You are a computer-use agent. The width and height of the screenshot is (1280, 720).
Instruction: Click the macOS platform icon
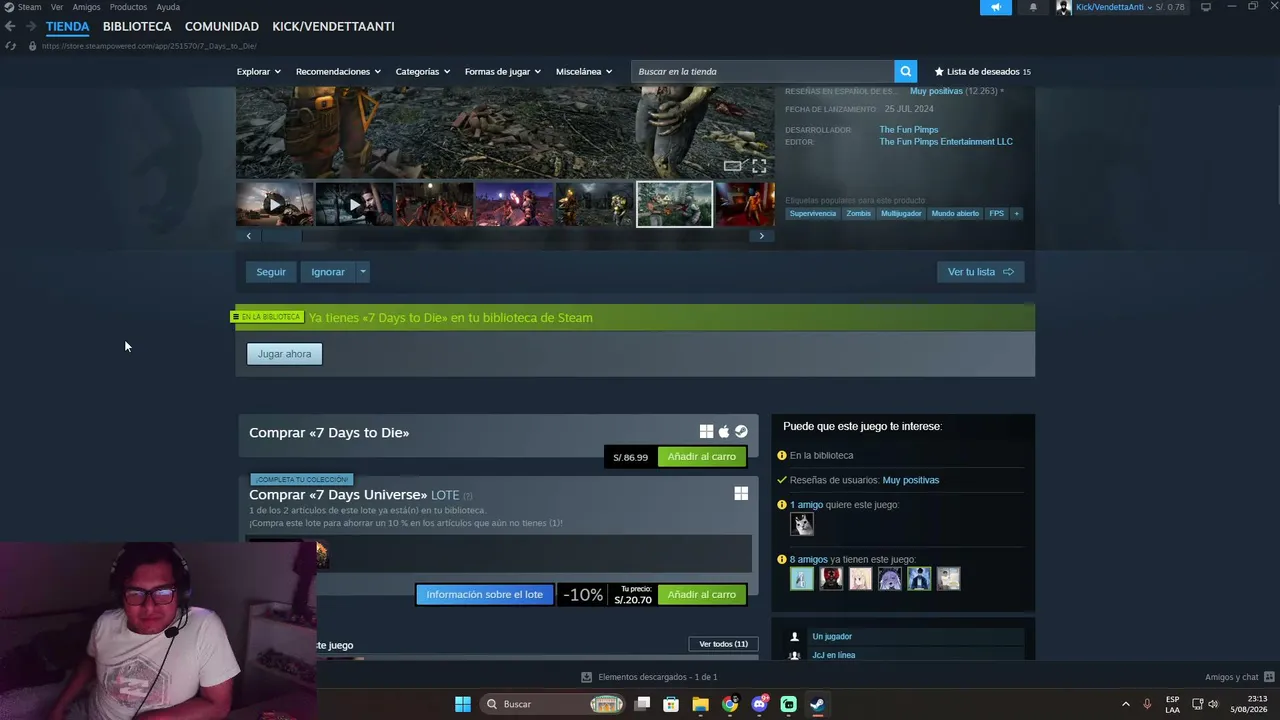[724, 432]
